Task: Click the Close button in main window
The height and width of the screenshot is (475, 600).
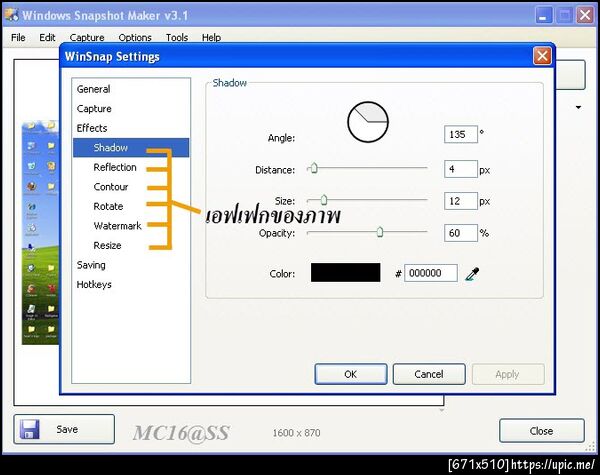Action: 542,431
